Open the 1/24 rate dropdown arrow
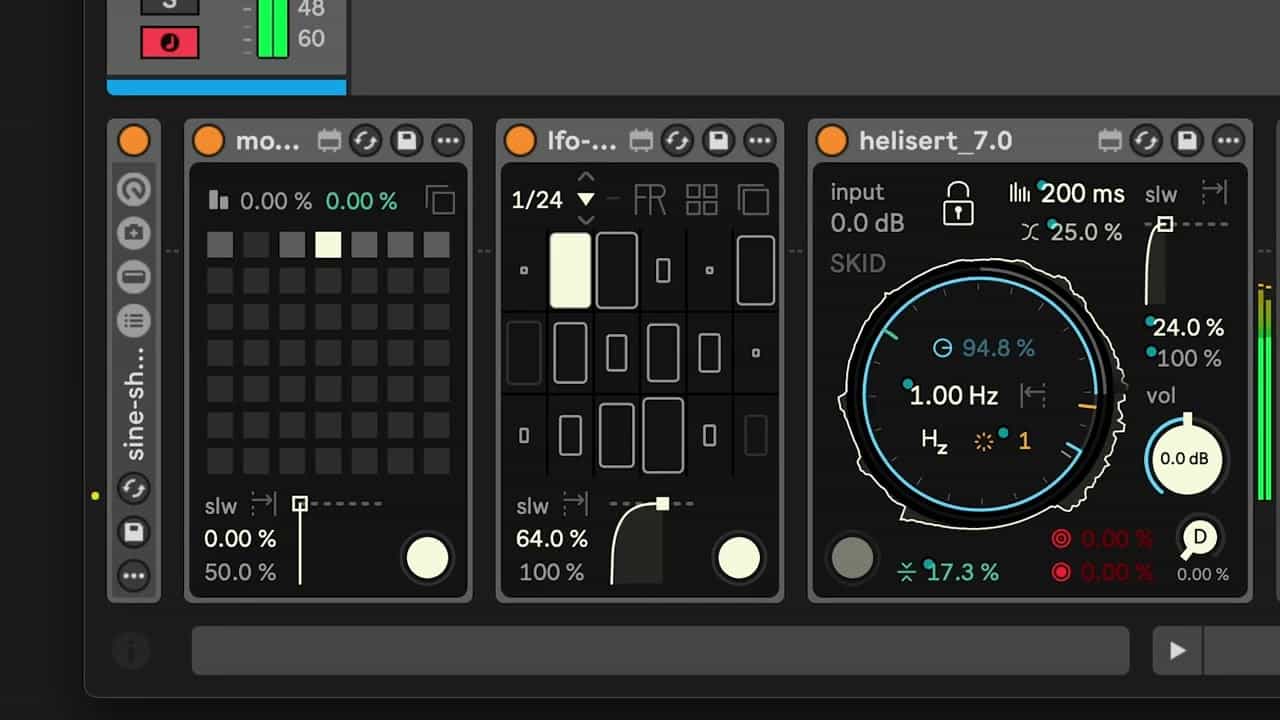Screen dimensions: 1280x720 click(586, 200)
